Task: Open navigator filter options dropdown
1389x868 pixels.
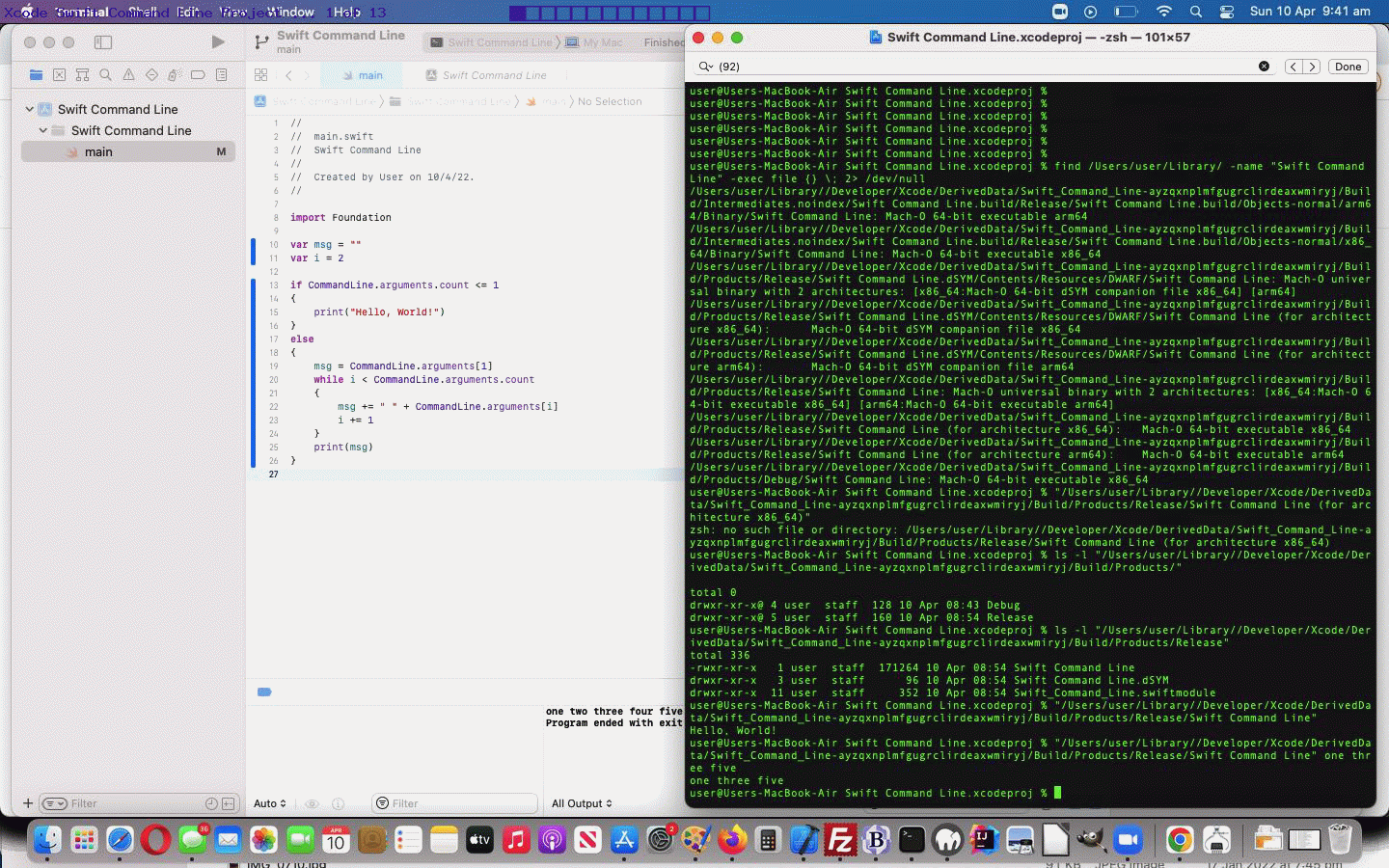Action: tap(54, 803)
